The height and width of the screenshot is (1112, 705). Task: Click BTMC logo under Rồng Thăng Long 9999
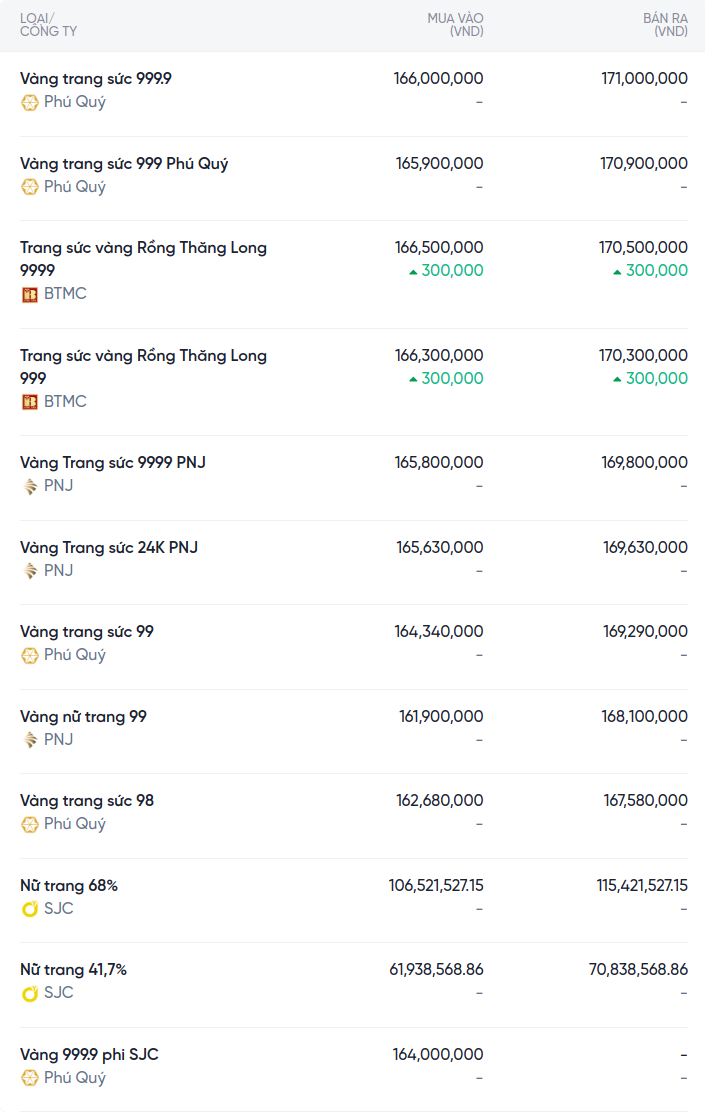tap(30, 294)
